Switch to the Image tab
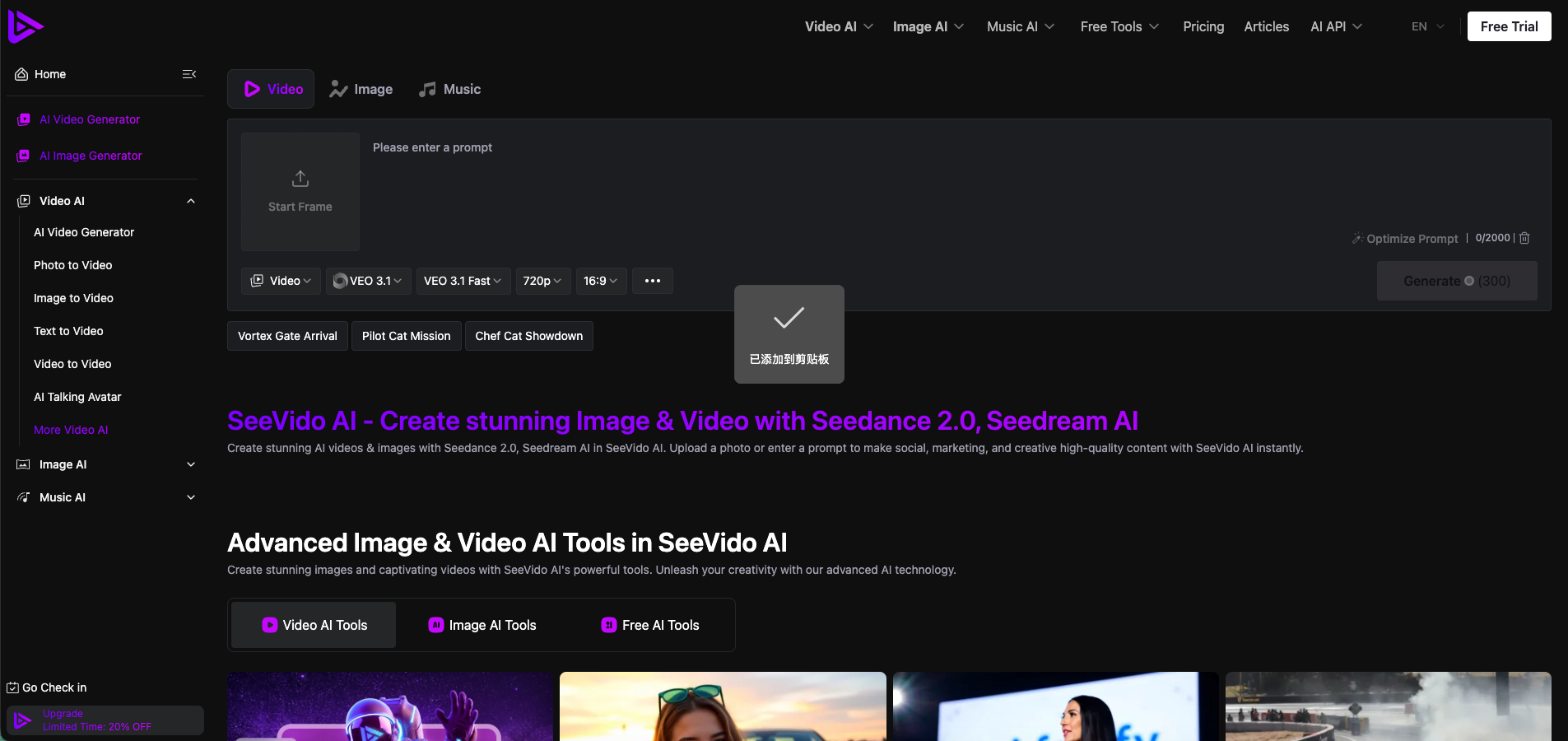The width and height of the screenshot is (1568, 741). pyautogui.click(x=361, y=89)
